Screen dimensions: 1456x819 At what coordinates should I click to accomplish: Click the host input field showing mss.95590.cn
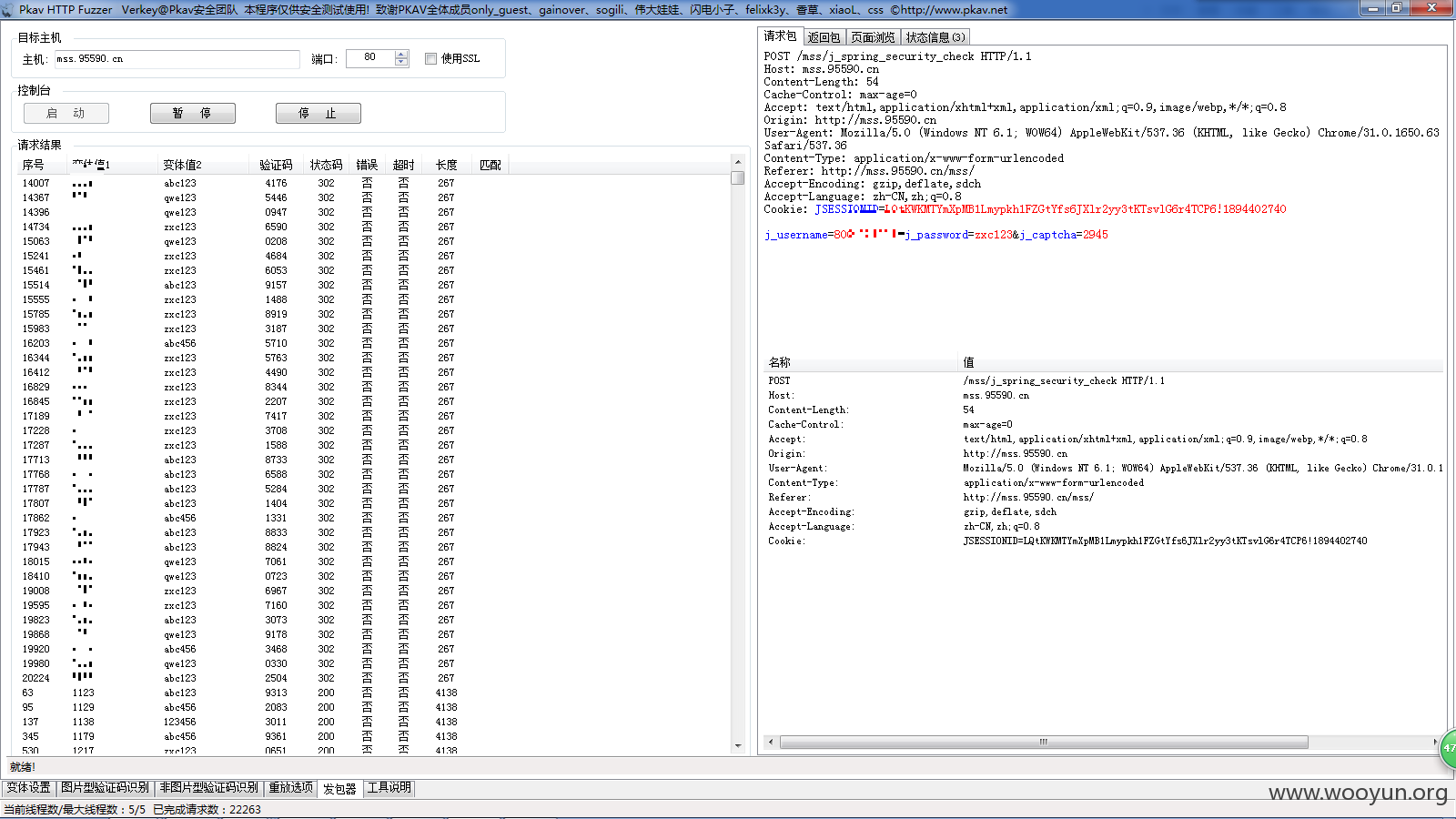tap(177, 58)
